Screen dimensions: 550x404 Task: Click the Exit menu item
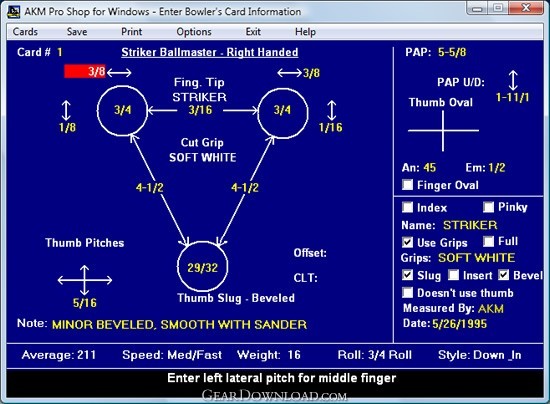click(253, 32)
